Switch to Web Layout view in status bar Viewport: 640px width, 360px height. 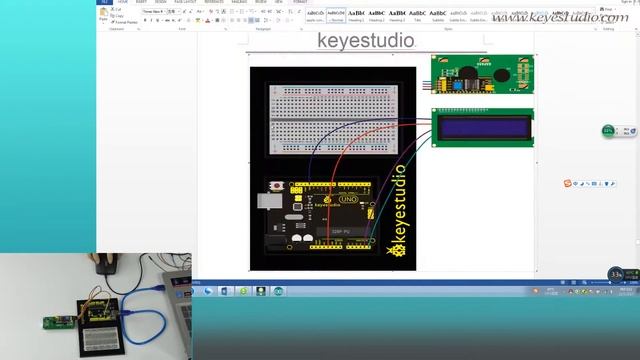pos(584,282)
